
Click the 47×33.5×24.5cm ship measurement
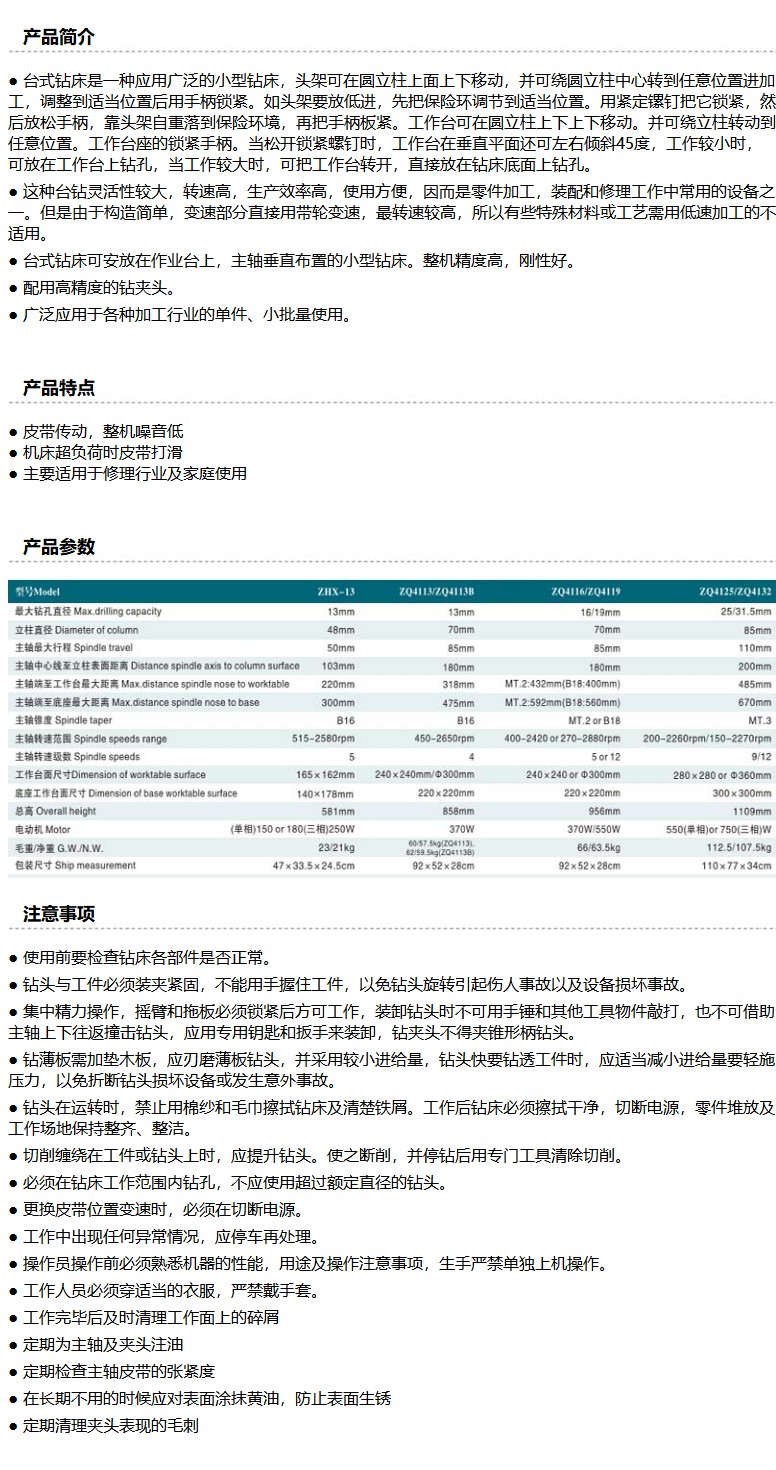pos(315,865)
